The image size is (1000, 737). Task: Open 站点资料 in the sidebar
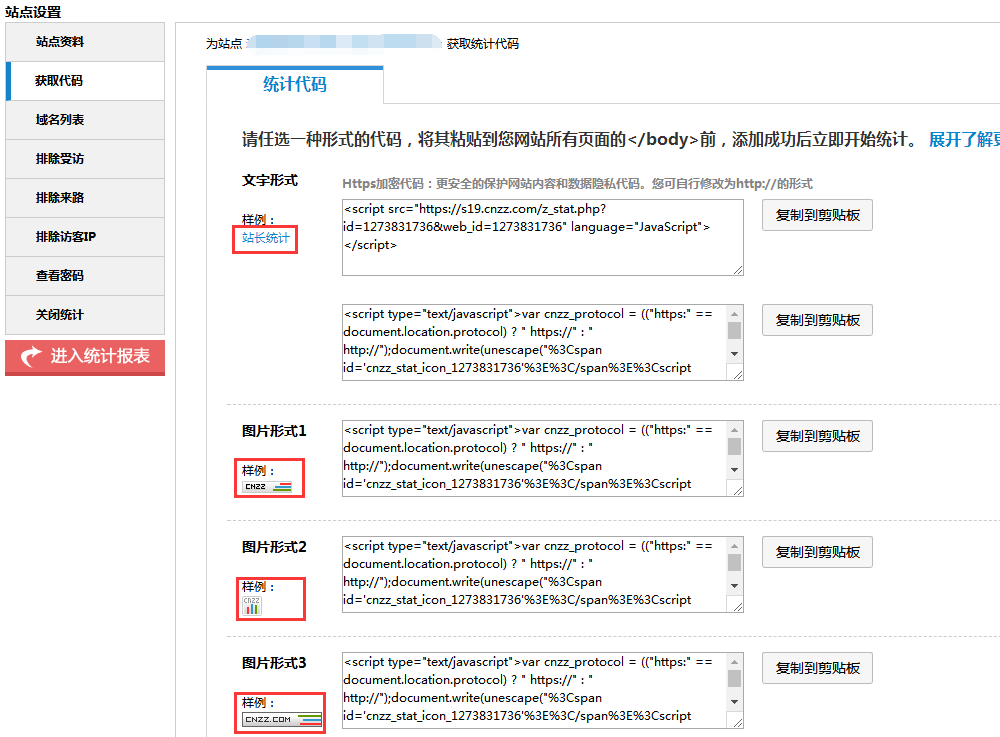coord(60,42)
